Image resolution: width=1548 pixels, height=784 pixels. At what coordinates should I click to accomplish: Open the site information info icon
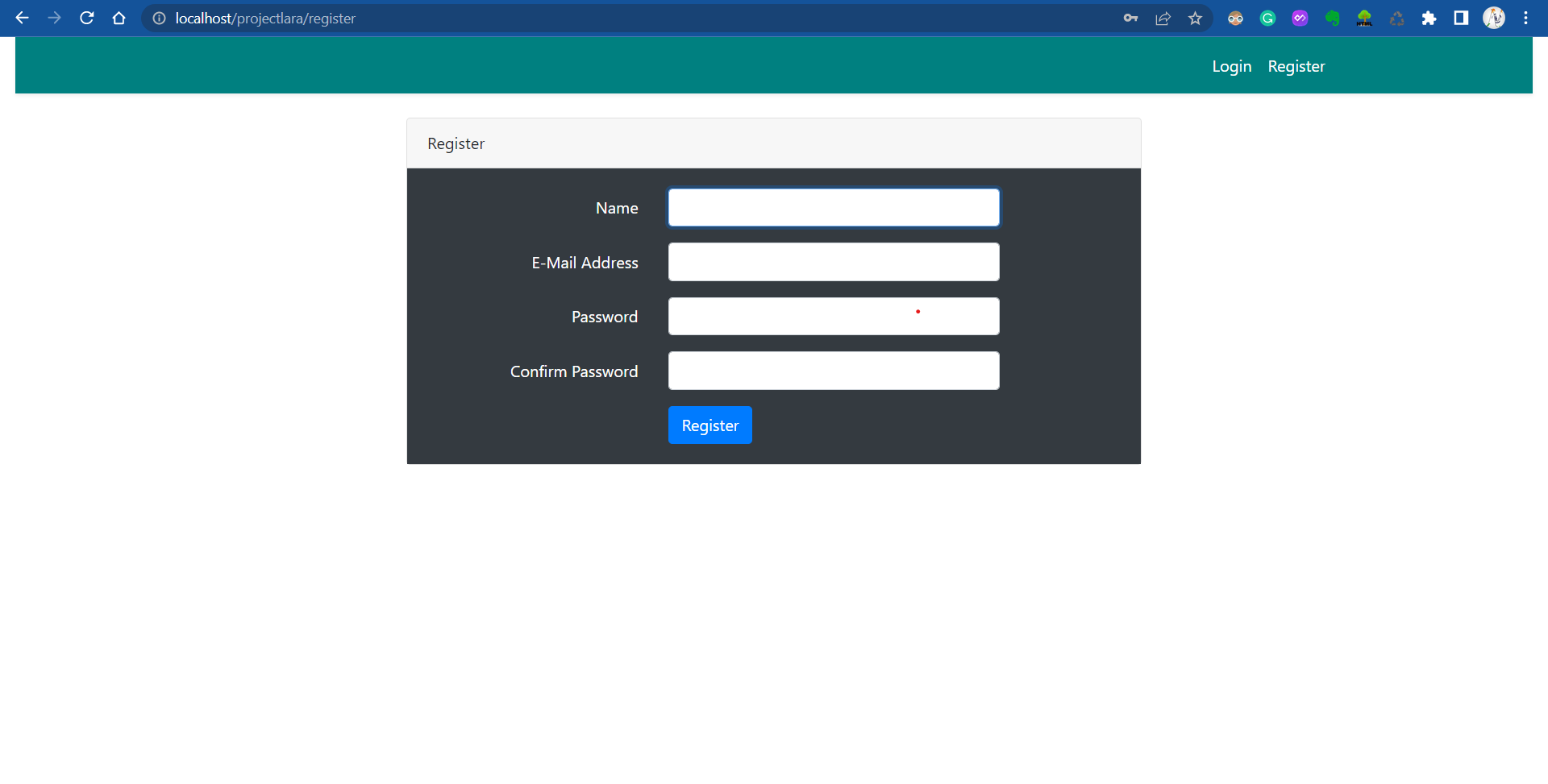(x=158, y=18)
